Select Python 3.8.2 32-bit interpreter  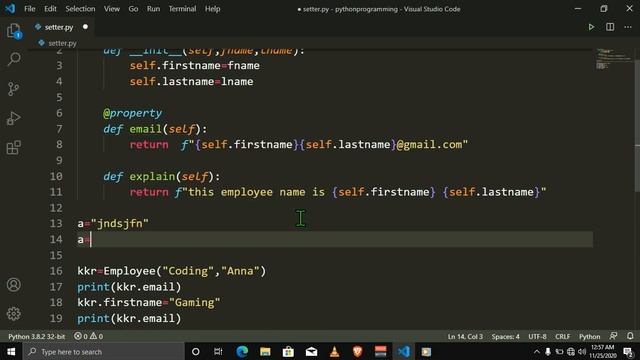[x=36, y=336]
